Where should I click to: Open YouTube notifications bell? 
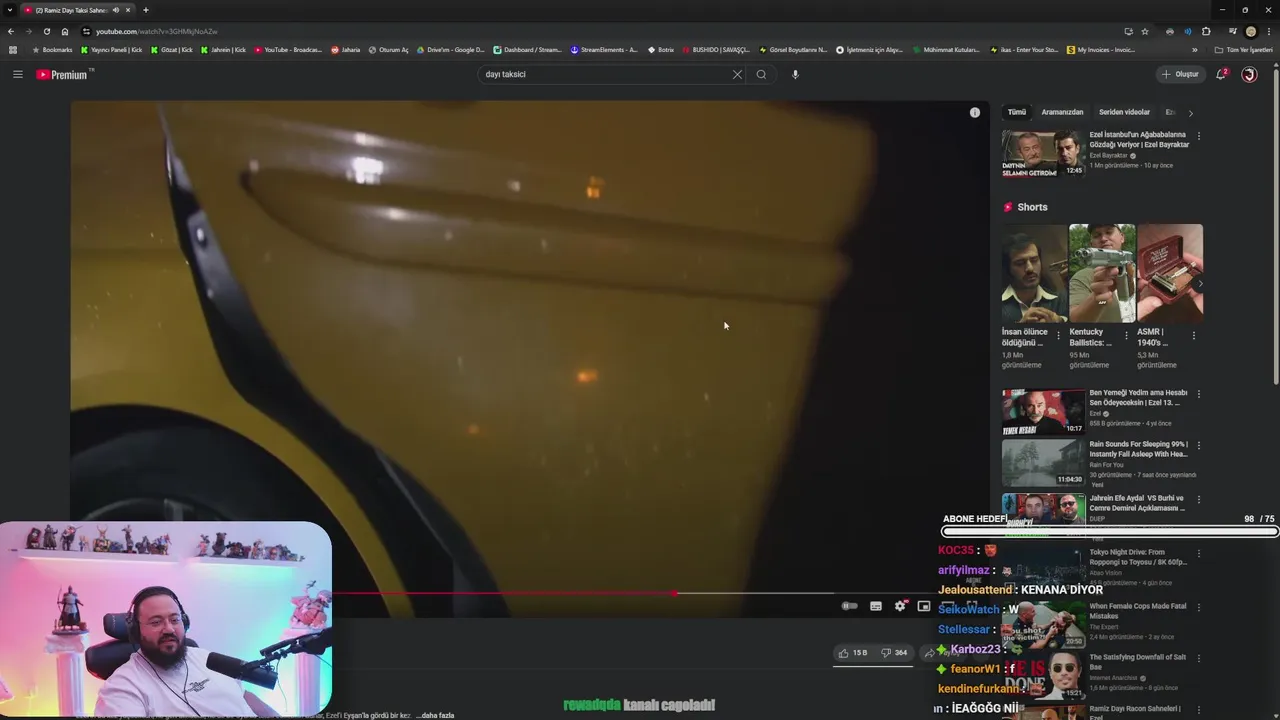[1221, 74]
